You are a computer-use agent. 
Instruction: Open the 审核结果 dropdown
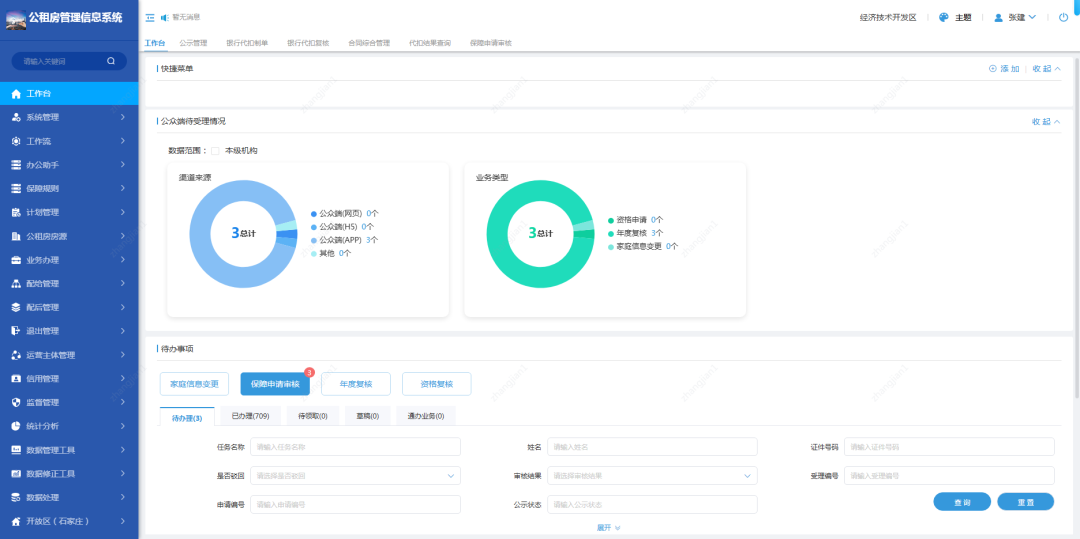[652, 476]
